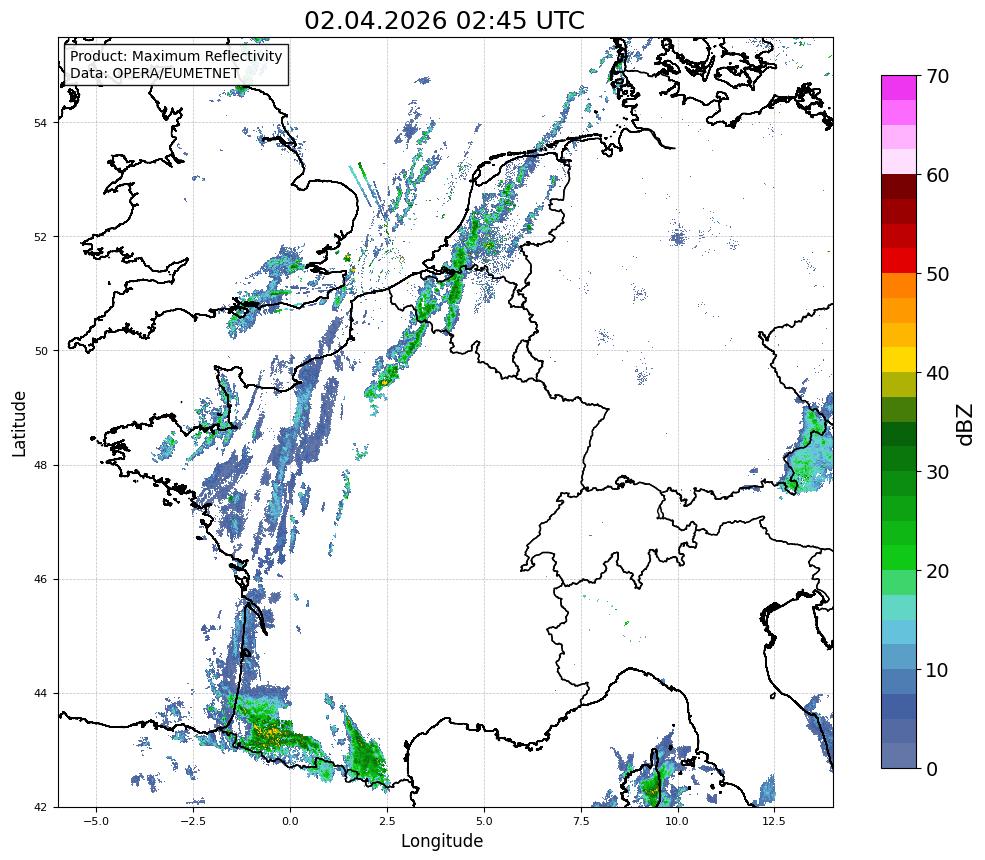Click the latitude tick label "42"
Image resolution: width=985 pixels, height=860 pixels.
pyautogui.click(x=40, y=808)
